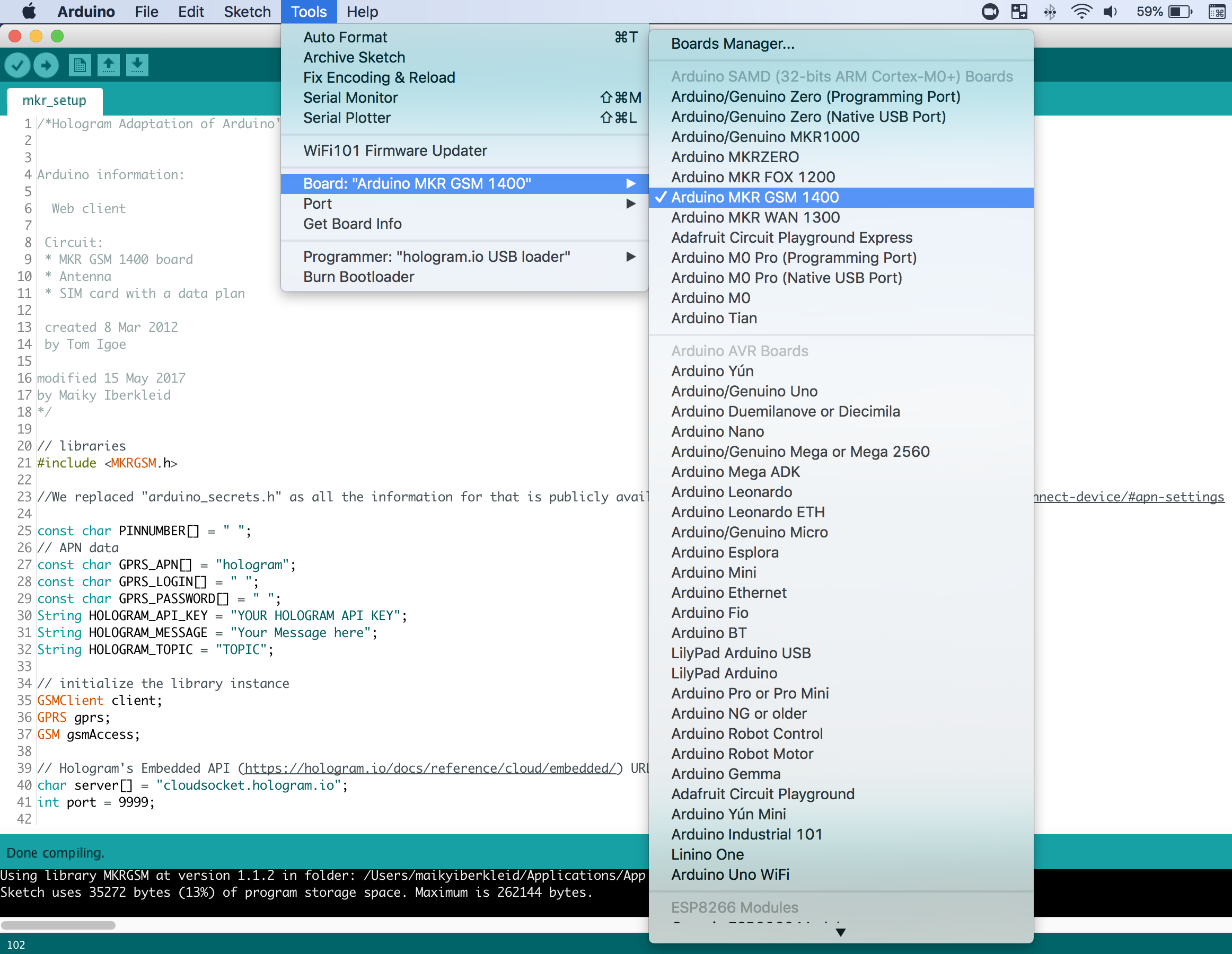Open the File menu
The image size is (1232, 954).
point(146,11)
